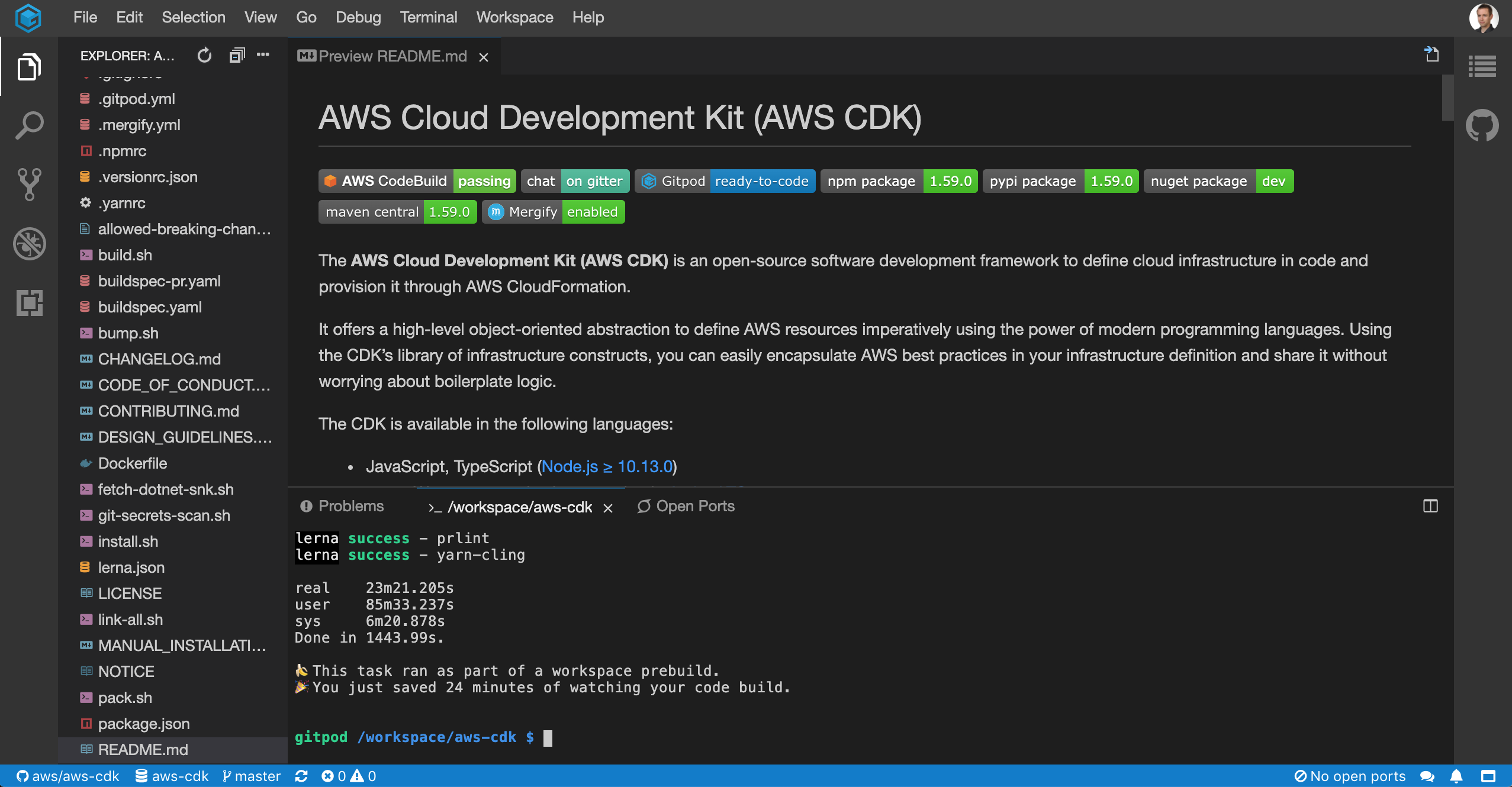Open the Explorer files view icon
Image resolution: width=1512 pixels, height=787 pixels.
coord(29,66)
